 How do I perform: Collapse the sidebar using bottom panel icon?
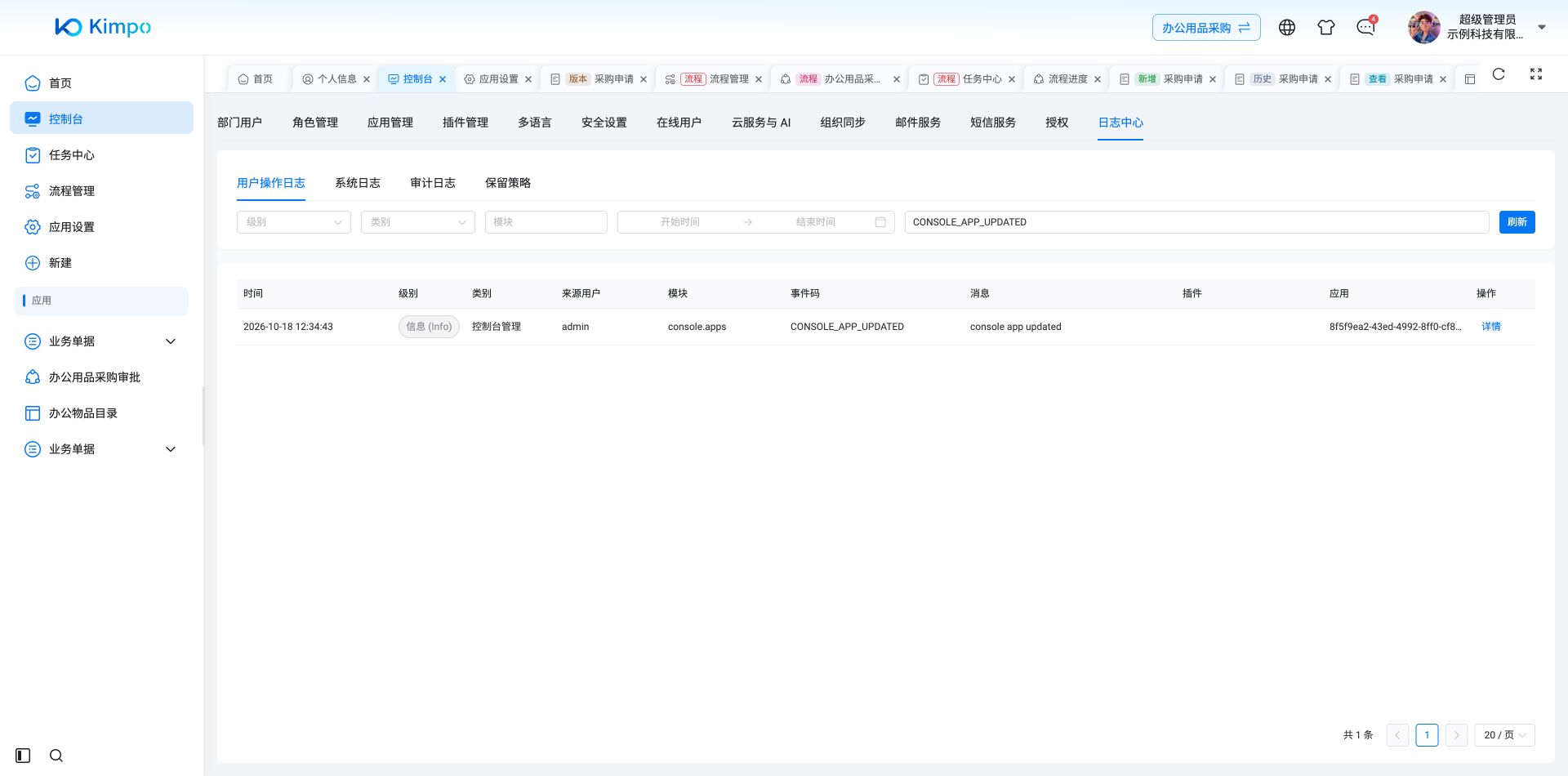[x=23, y=756]
